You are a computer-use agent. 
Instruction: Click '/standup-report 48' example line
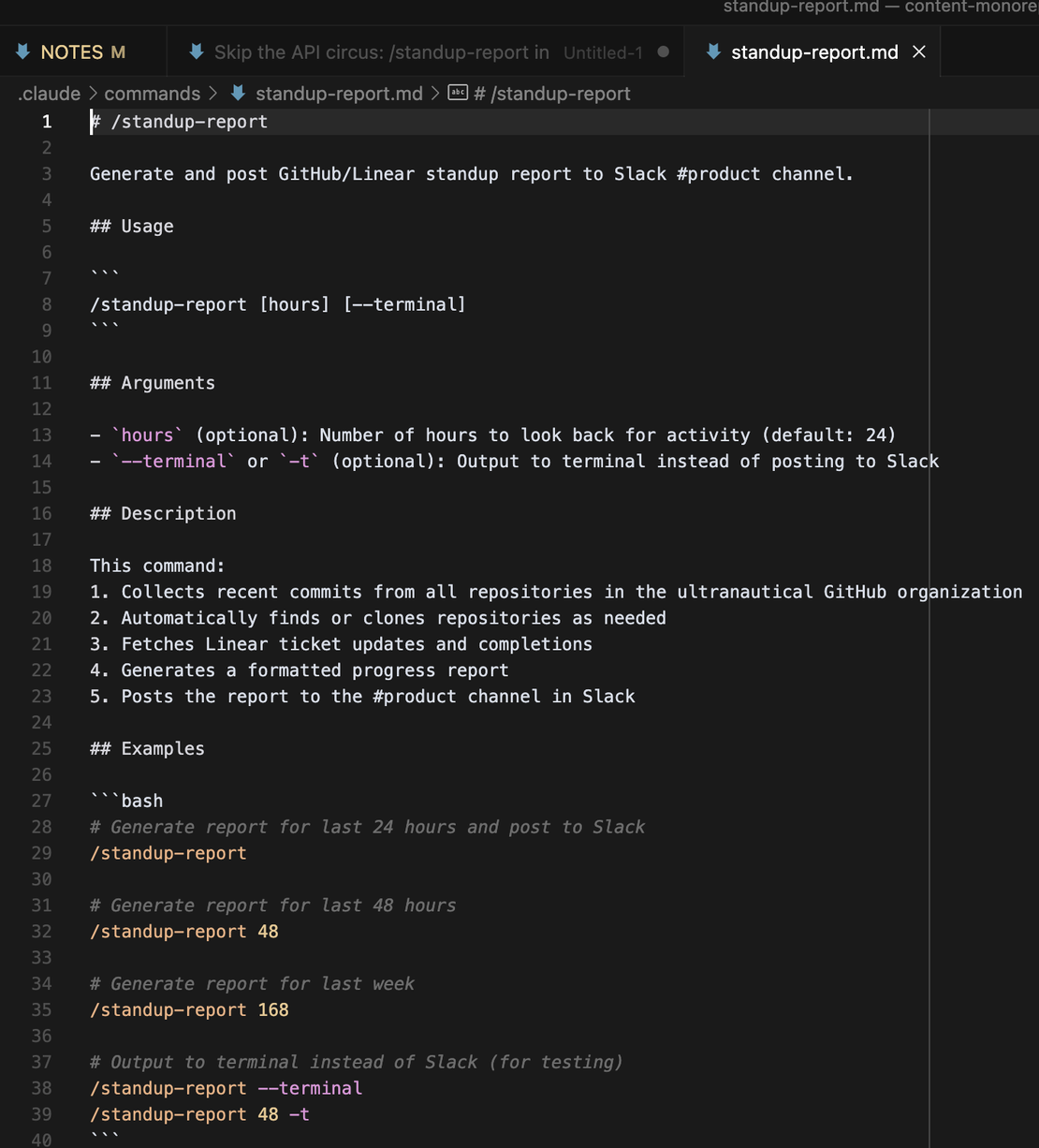184,932
